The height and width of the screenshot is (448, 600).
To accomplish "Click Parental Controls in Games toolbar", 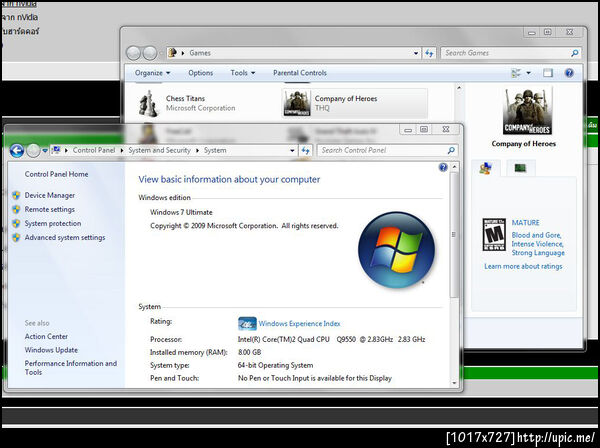I will click(300, 73).
